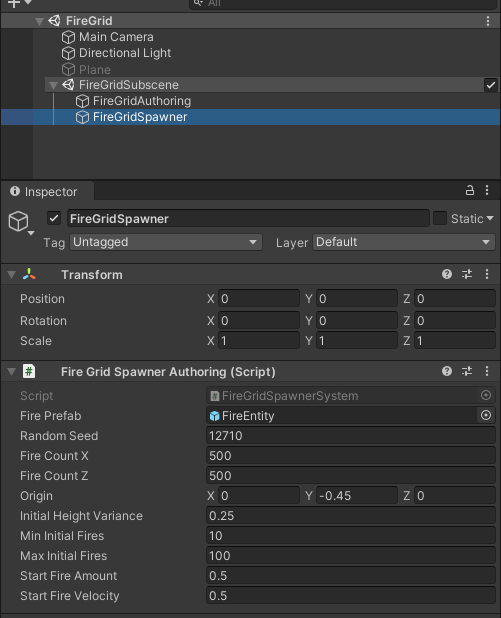
Task: Click the FireGridSpawner cube icon in hierarchy
Action: (x=82, y=117)
